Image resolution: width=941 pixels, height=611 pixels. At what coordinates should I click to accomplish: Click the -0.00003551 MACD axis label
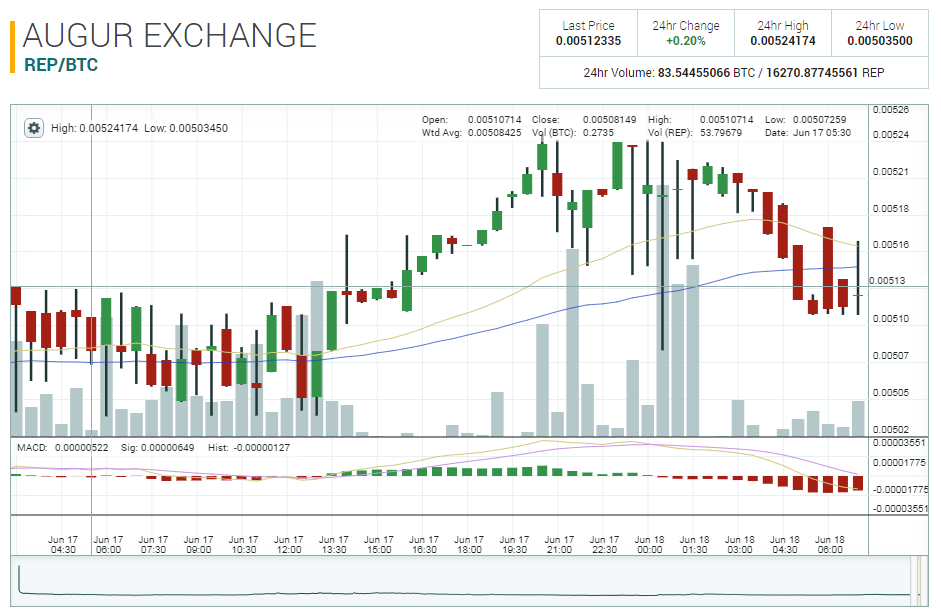[x=899, y=509]
